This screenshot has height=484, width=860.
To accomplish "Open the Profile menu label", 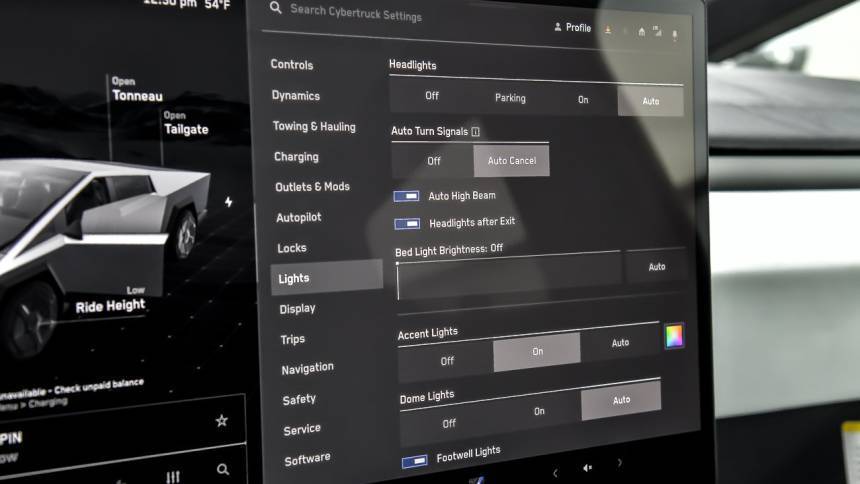I will 578,27.
